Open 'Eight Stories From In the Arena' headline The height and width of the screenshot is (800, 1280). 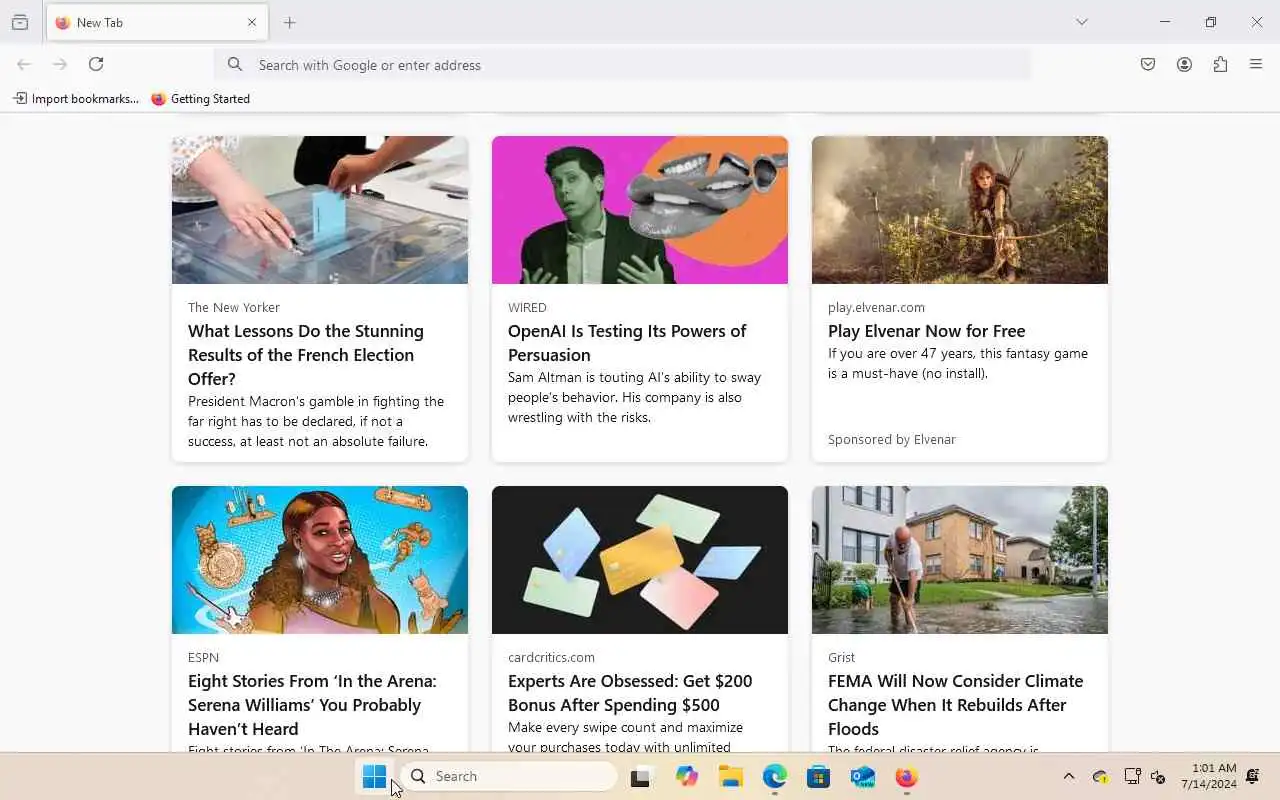point(312,705)
